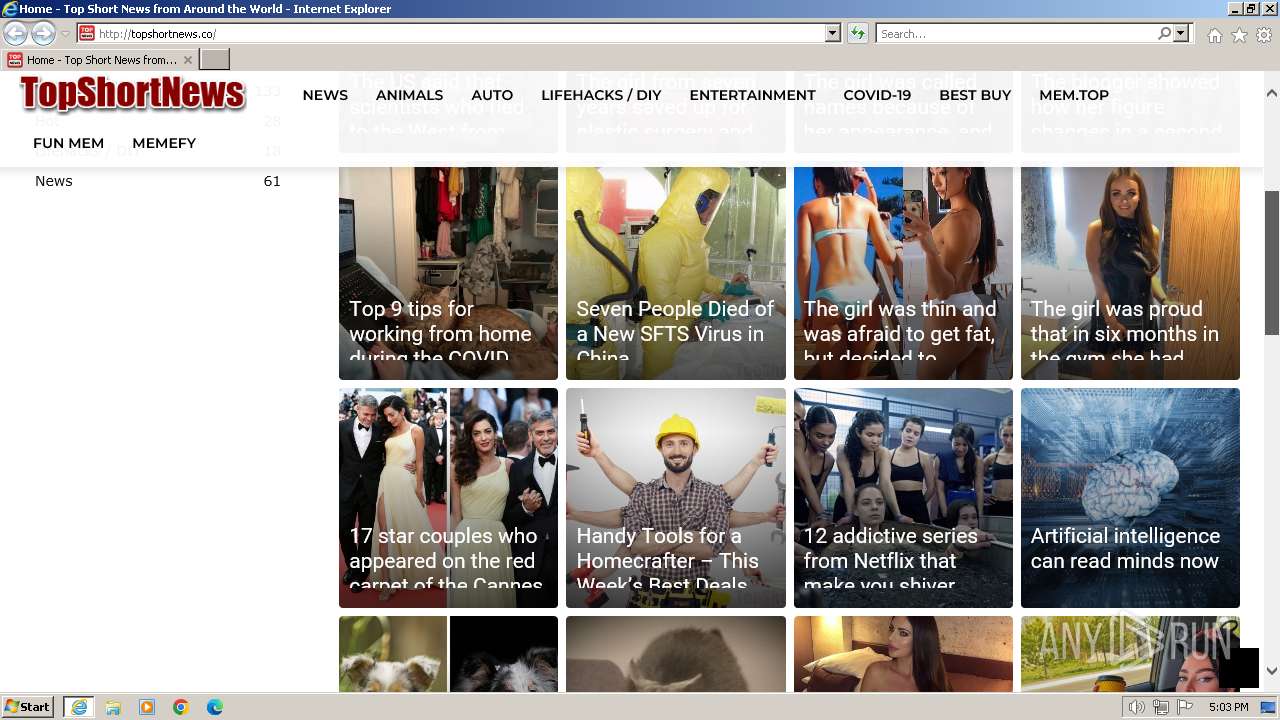Open the COVID-19 menu item
Screen dimensions: 1280x720
pyautogui.click(x=877, y=95)
